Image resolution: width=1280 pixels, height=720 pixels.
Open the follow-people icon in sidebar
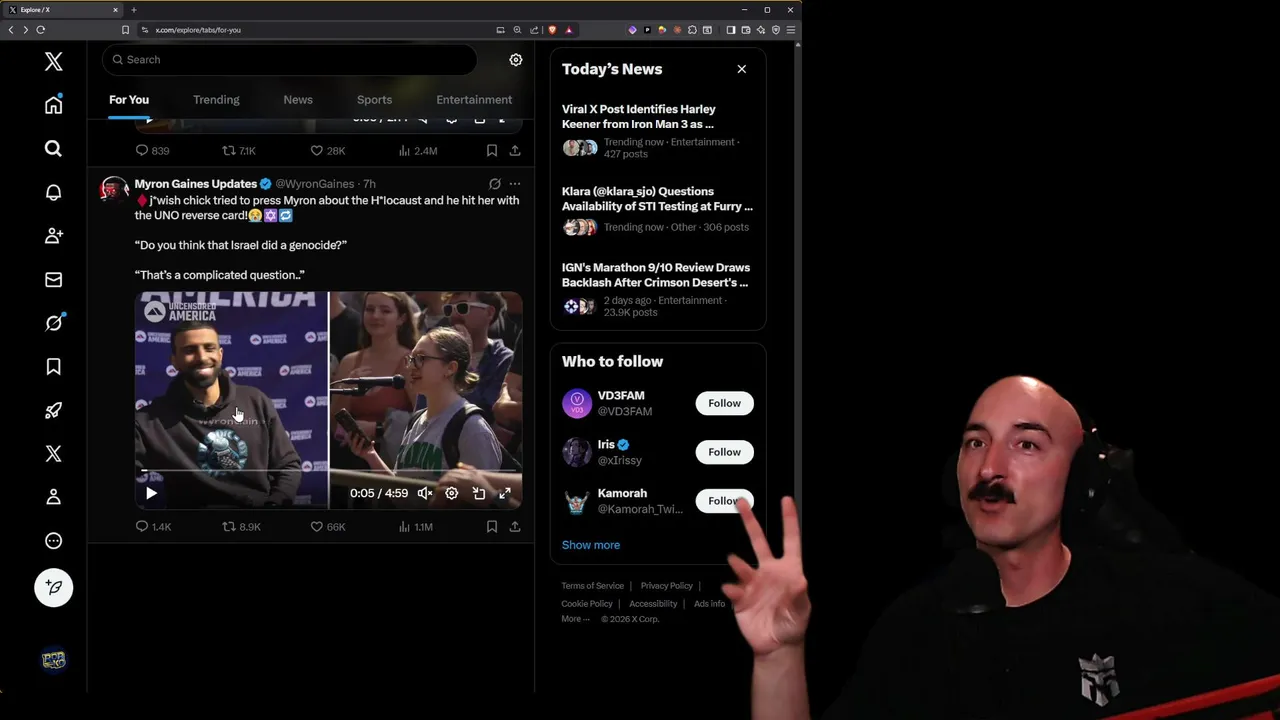[x=54, y=236]
